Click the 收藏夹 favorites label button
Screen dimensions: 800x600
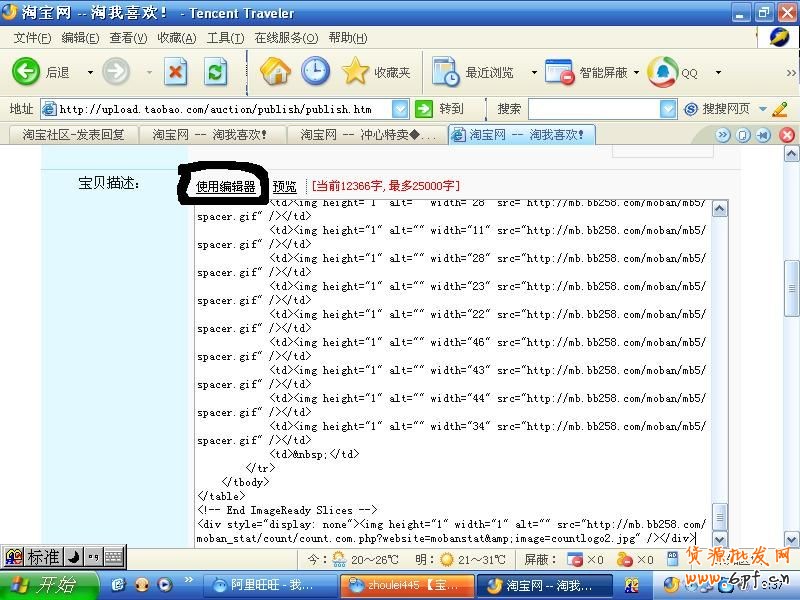(392, 72)
